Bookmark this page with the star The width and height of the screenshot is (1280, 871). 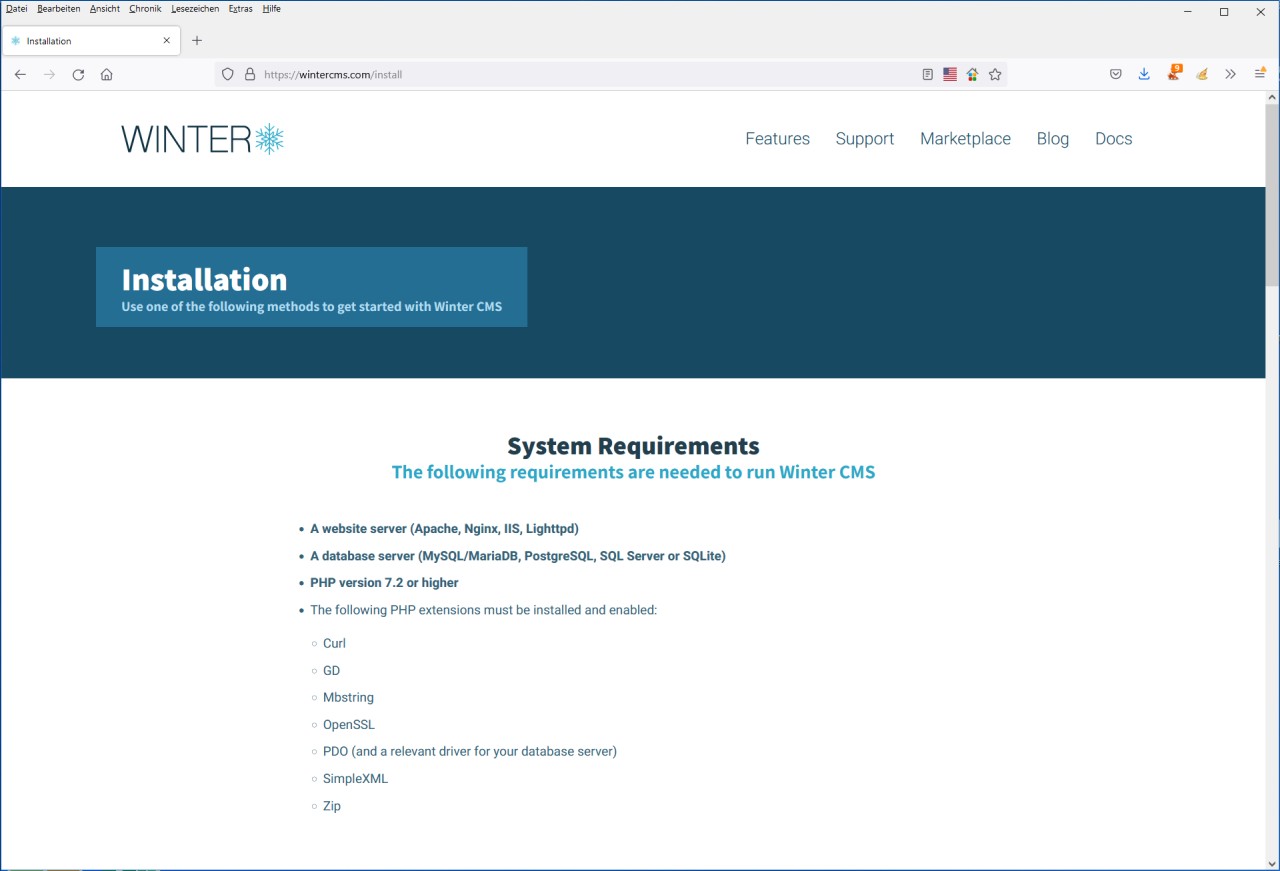pos(995,74)
